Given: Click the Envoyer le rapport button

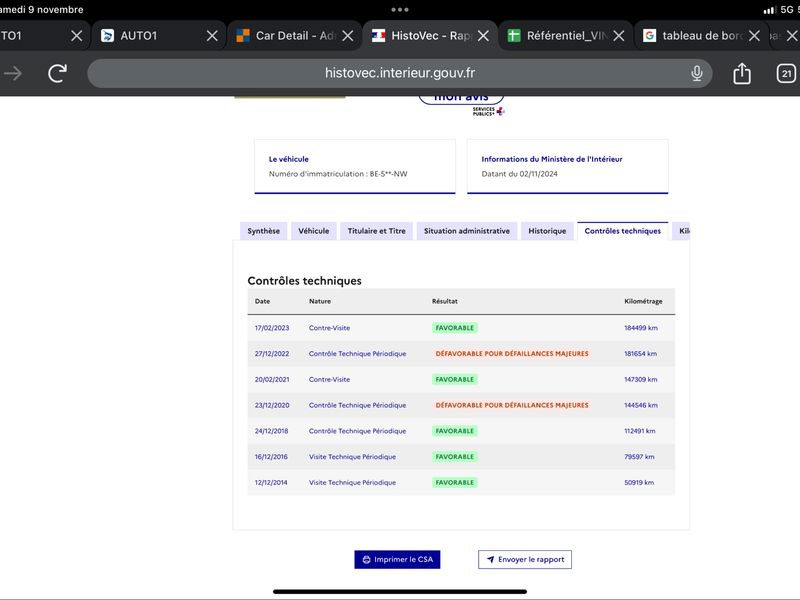Looking at the screenshot, I should (x=524, y=559).
